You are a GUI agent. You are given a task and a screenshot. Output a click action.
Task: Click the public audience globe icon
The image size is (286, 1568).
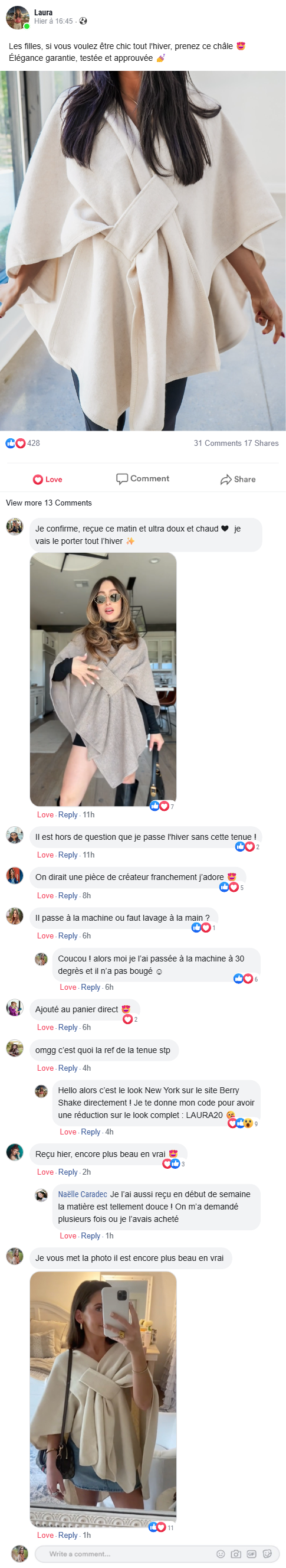(x=83, y=21)
